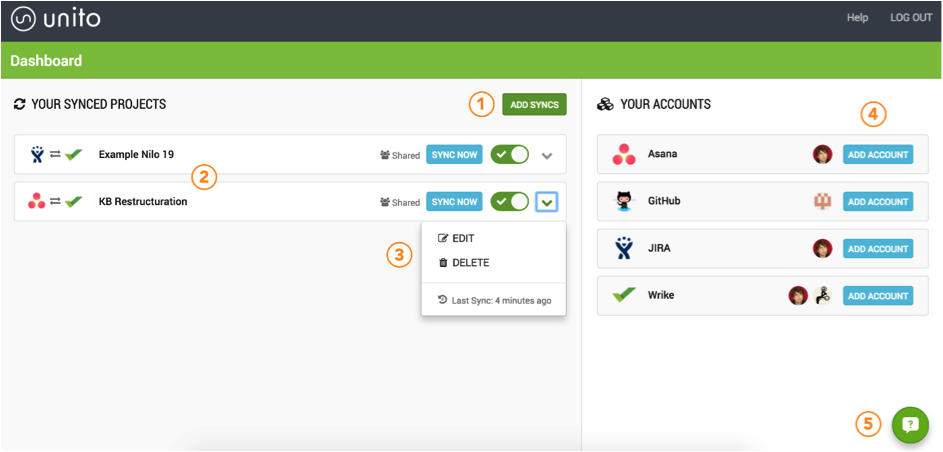Click the cubes icon beside Your Accounts

[604, 105]
